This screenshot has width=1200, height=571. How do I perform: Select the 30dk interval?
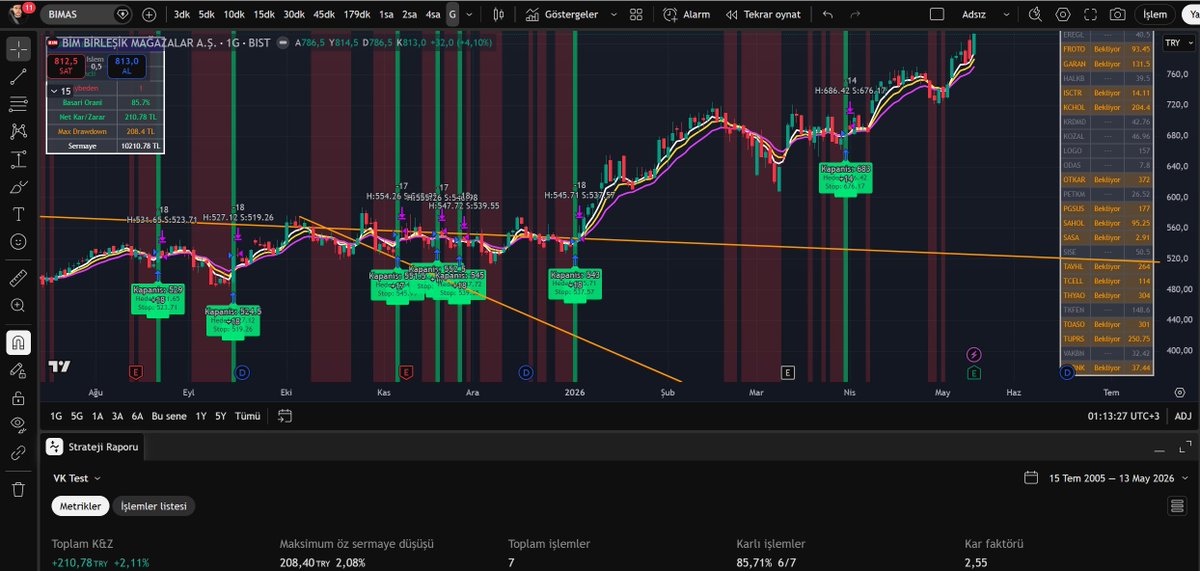point(294,15)
